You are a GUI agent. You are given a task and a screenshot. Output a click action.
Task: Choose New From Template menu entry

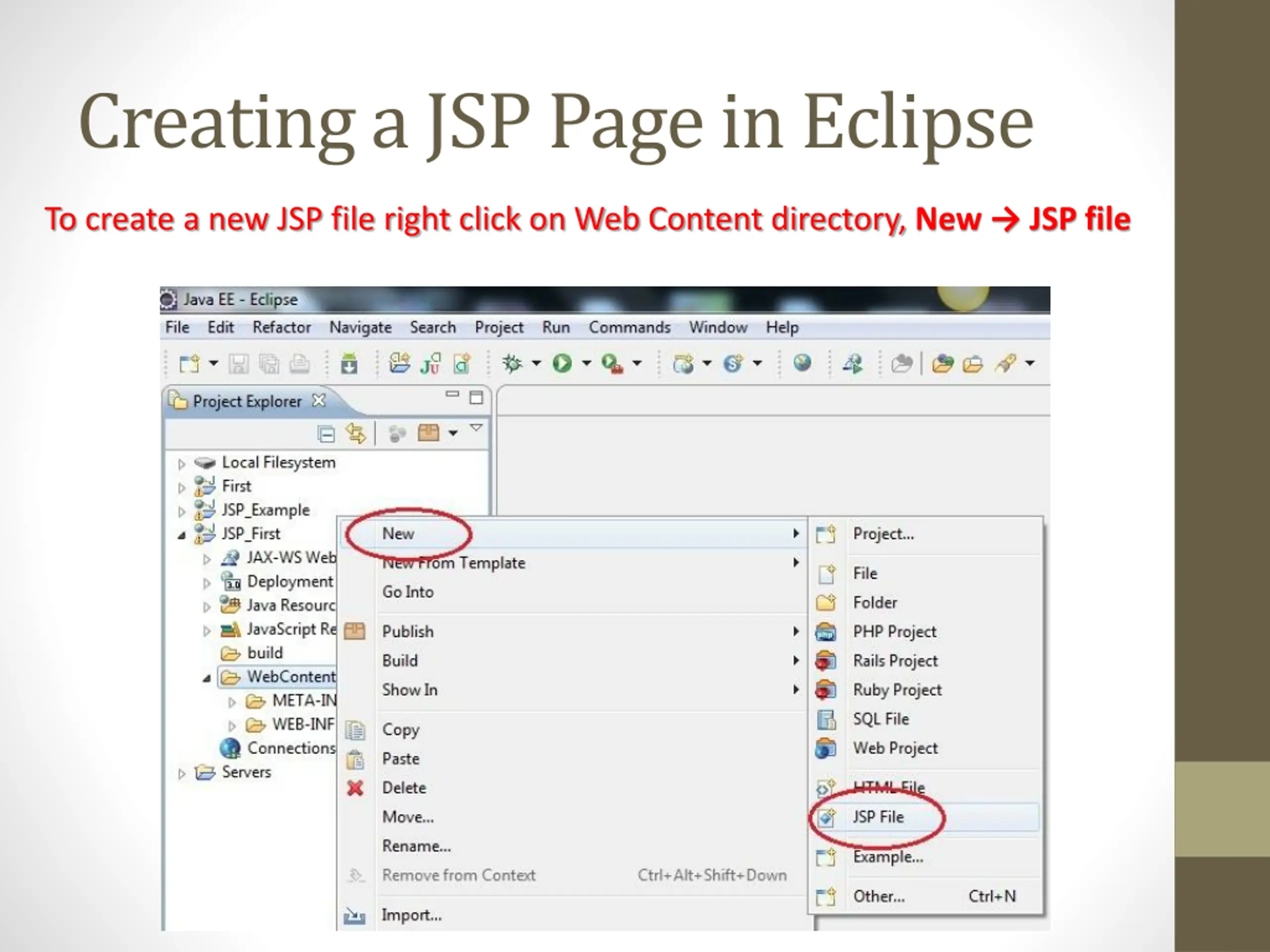pyautogui.click(x=574, y=563)
